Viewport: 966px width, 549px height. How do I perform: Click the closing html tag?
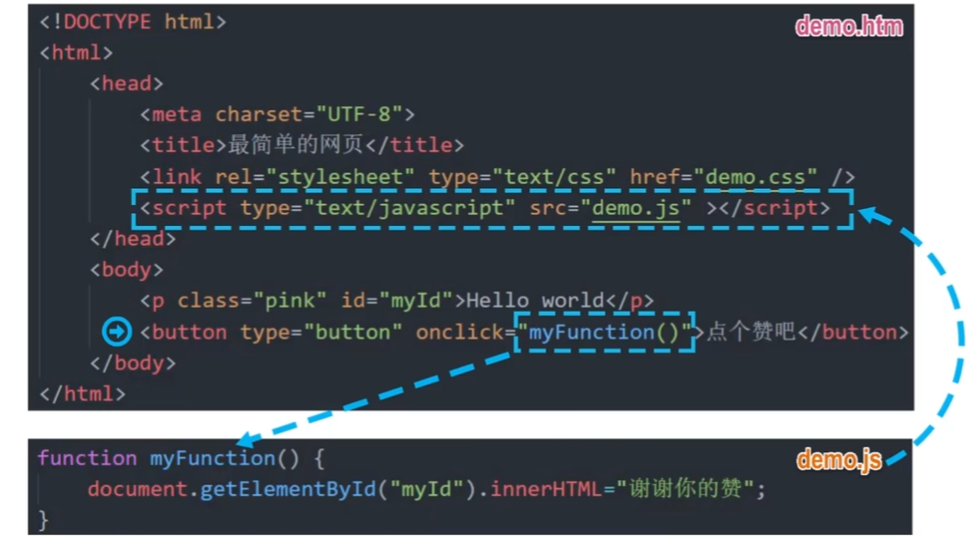[83, 394]
